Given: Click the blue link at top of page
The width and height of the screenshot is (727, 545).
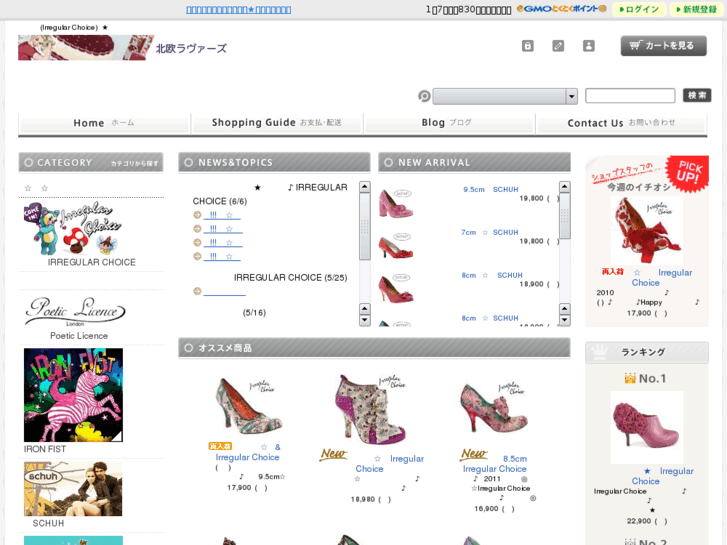Looking at the screenshot, I should pos(238,10).
